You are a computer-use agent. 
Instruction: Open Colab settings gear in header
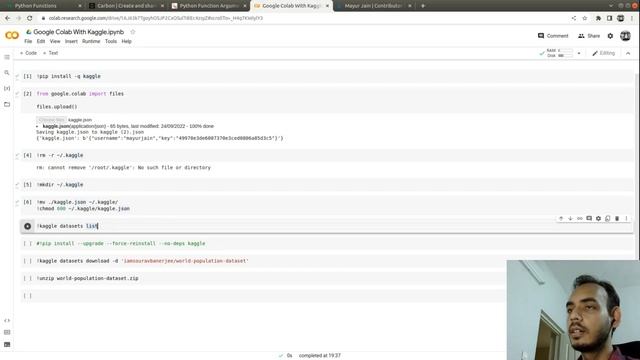click(610, 36)
